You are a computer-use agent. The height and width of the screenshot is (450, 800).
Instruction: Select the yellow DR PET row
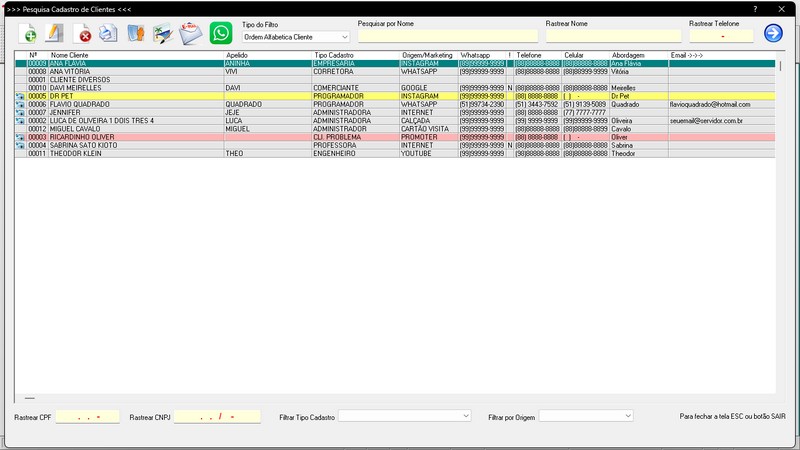point(395,96)
